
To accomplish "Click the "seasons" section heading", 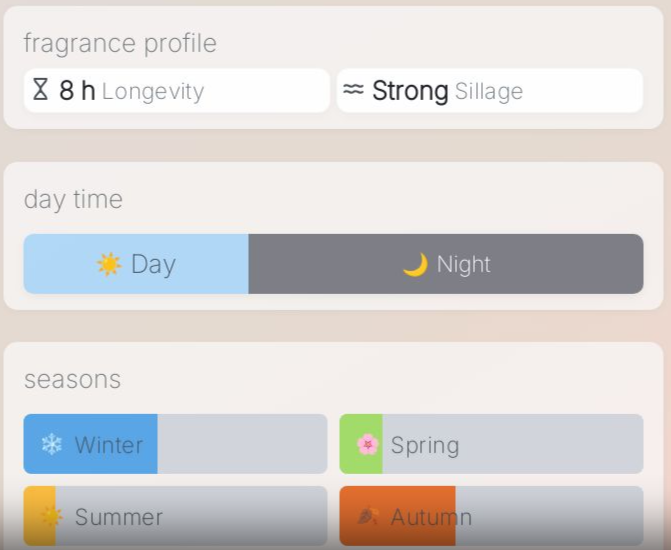I will tap(72, 379).
